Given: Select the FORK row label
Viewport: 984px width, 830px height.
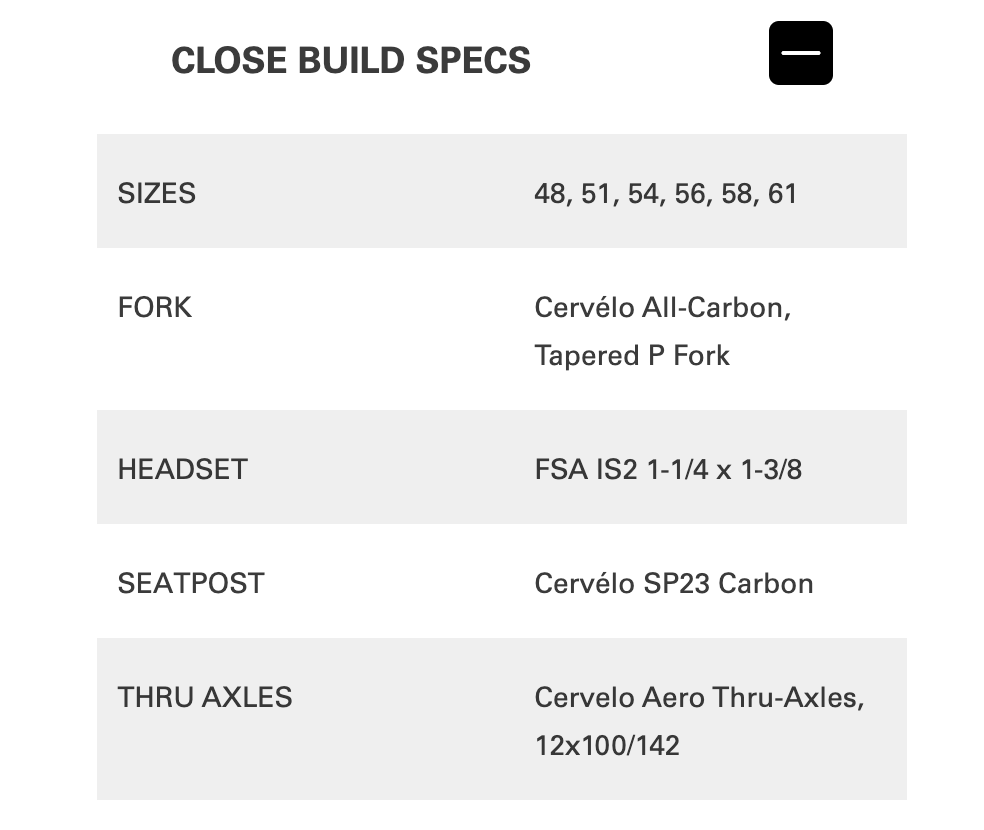Looking at the screenshot, I should pyautogui.click(x=155, y=307).
